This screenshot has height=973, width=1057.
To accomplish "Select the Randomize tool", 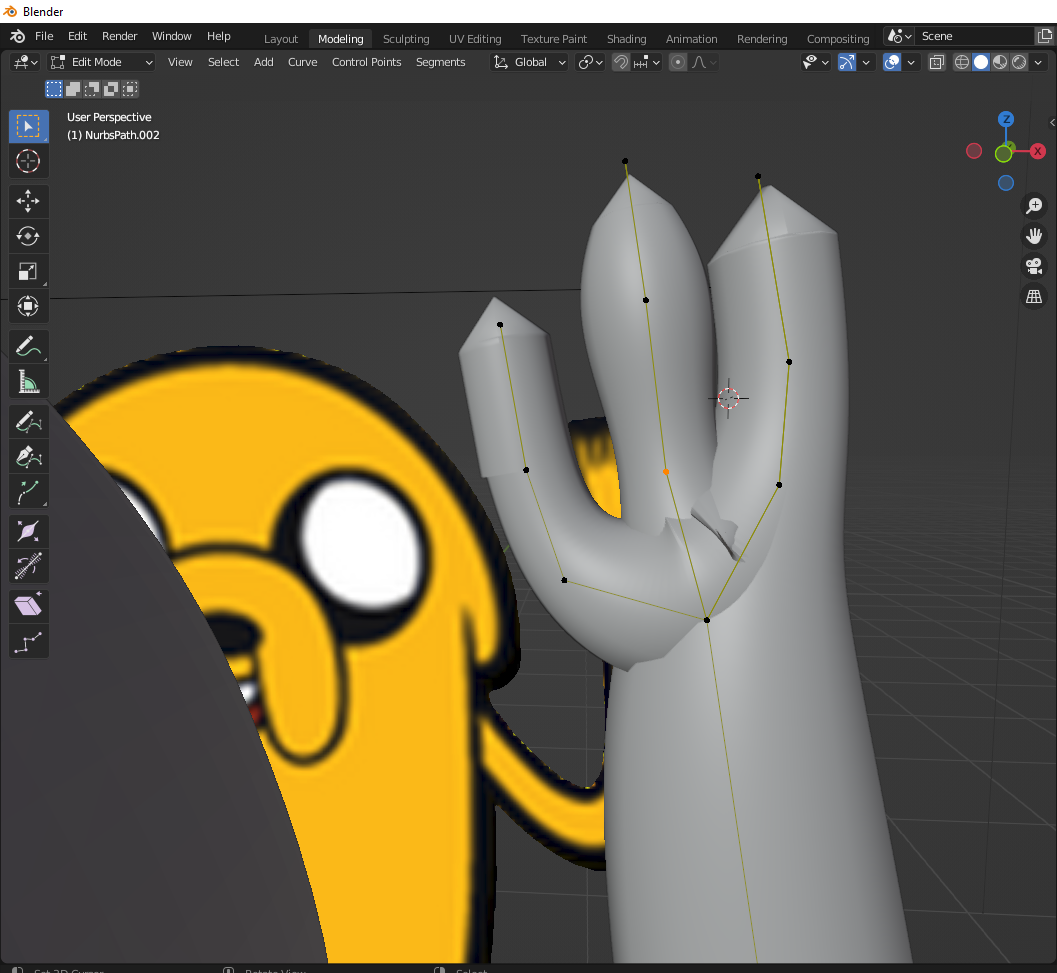I will [x=28, y=641].
